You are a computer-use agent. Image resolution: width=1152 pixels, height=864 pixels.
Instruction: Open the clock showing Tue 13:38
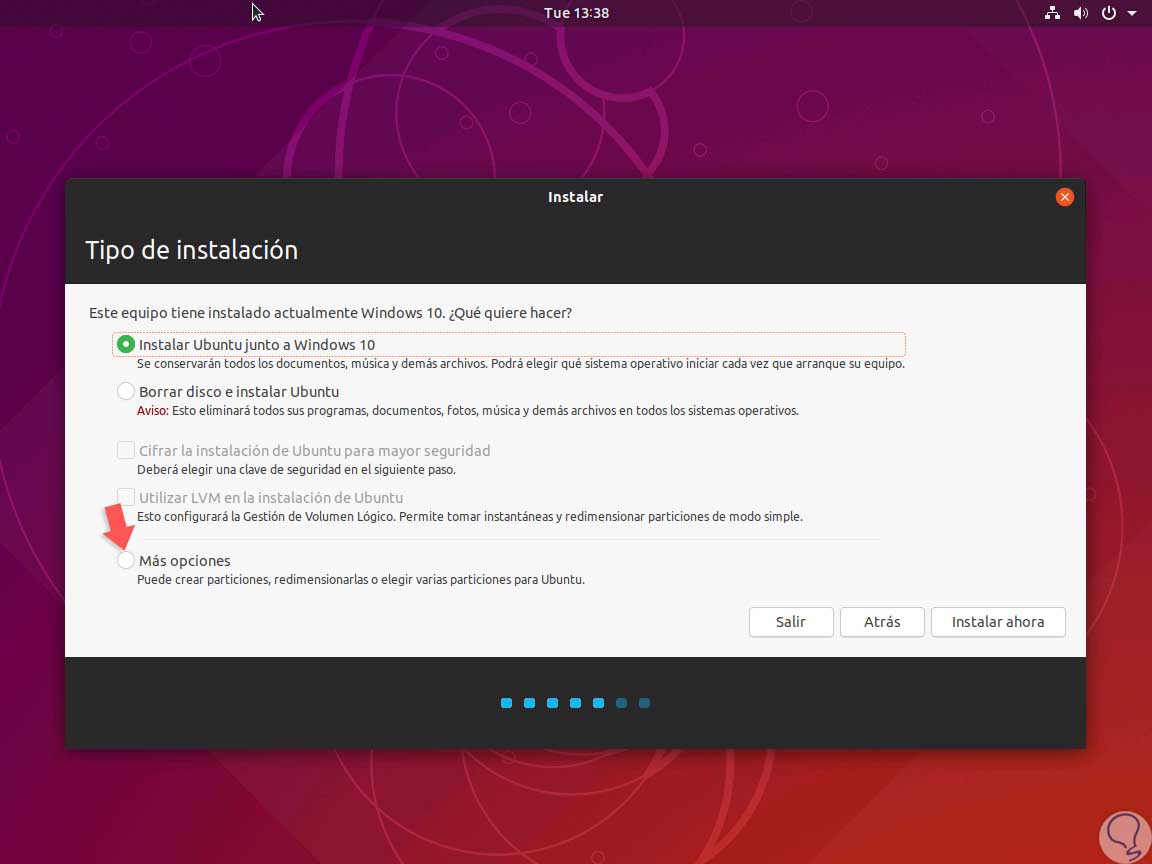(x=576, y=12)
